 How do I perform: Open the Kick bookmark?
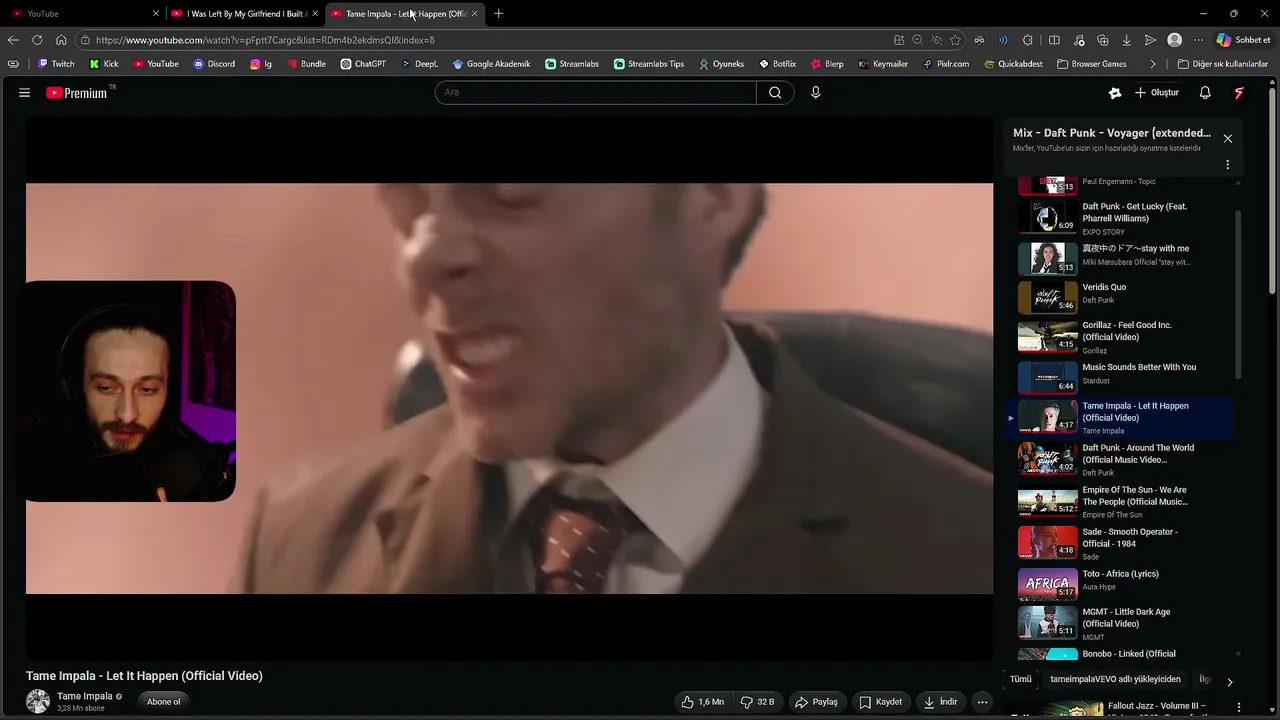(x=104, y=64)
